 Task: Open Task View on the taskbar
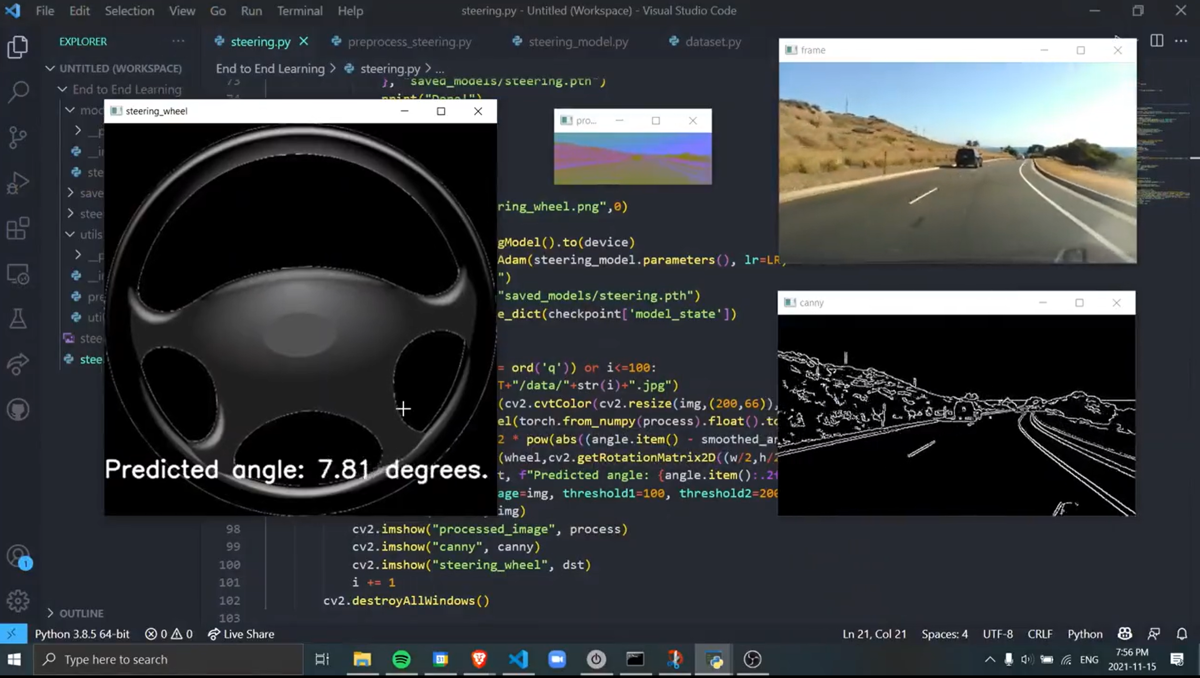(x=321, y=659)
